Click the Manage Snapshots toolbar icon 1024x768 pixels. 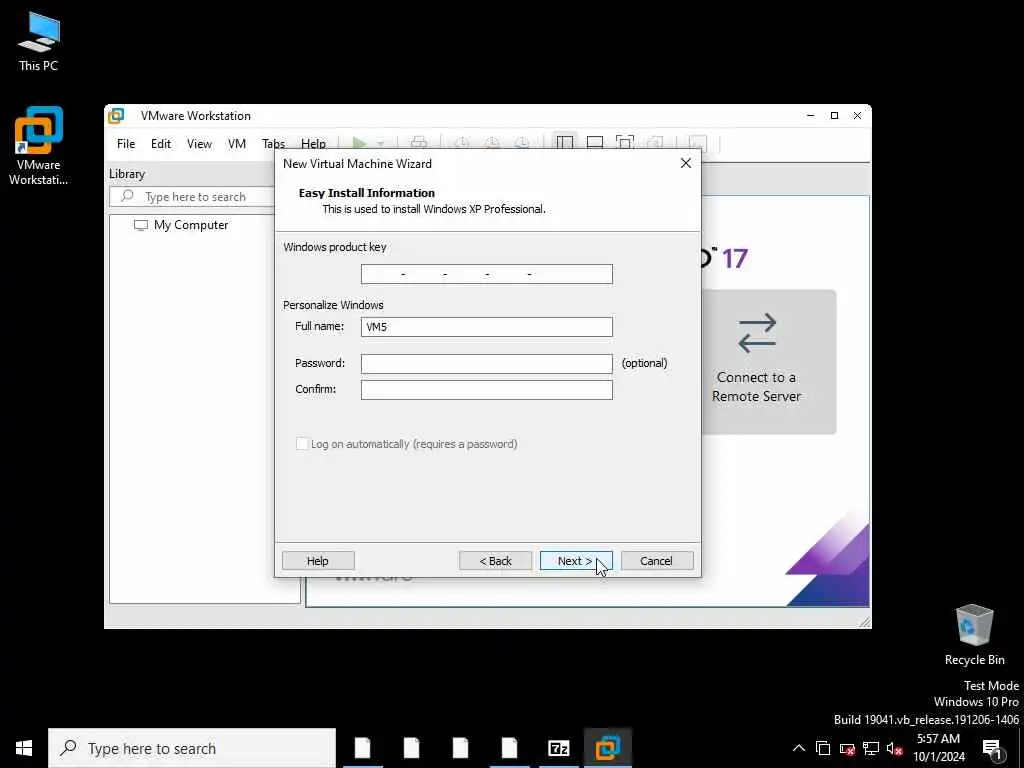click(522, 143)
